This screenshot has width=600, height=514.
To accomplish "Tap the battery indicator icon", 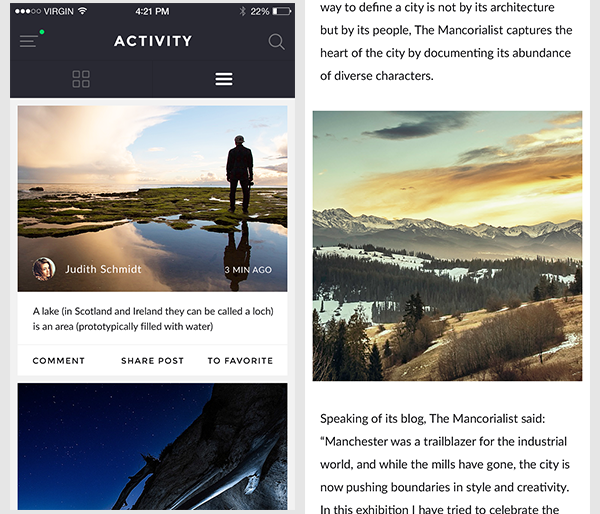I will tap(282, 11).
